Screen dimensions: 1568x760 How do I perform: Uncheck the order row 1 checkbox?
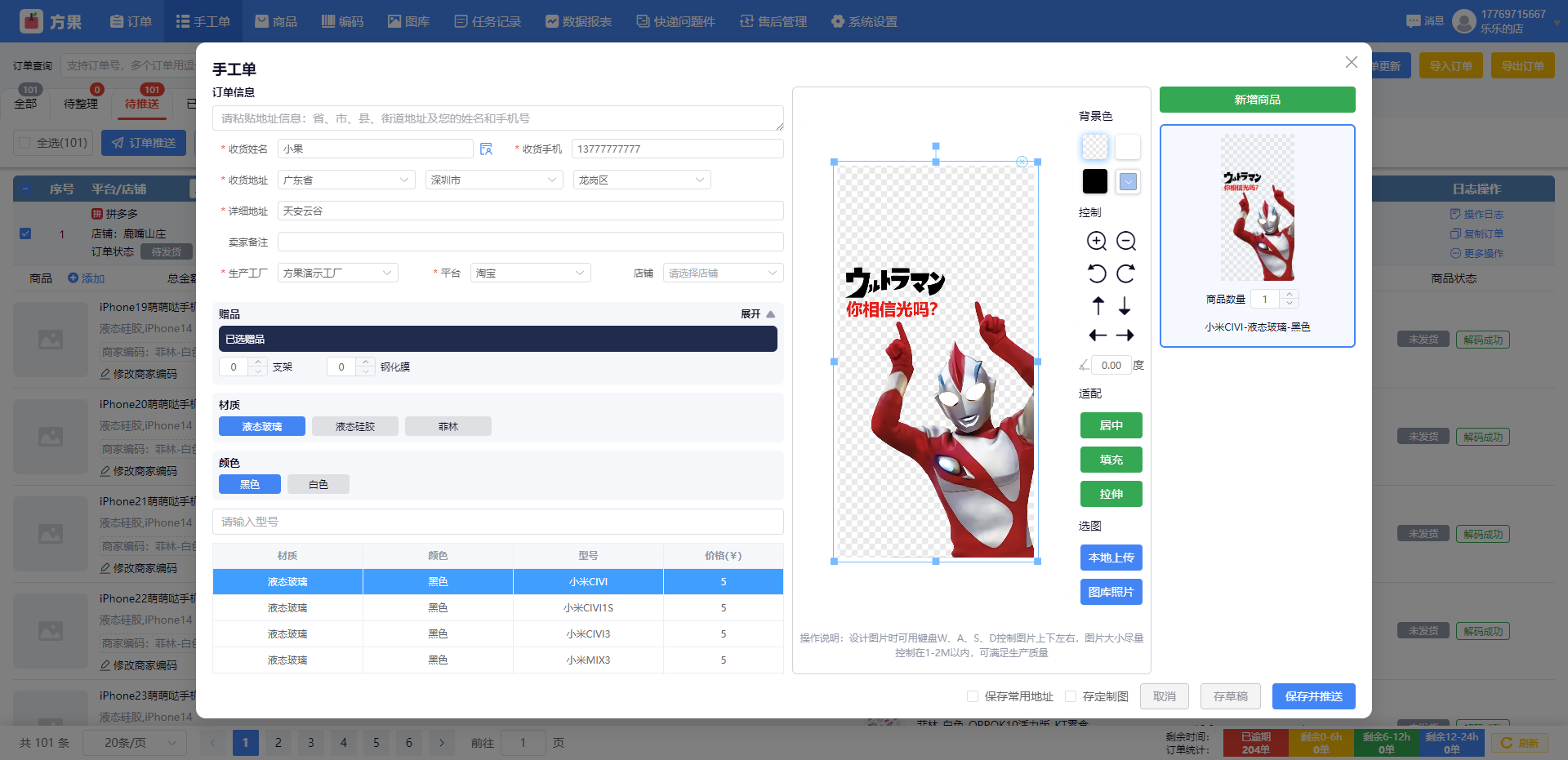pos(25,233)
